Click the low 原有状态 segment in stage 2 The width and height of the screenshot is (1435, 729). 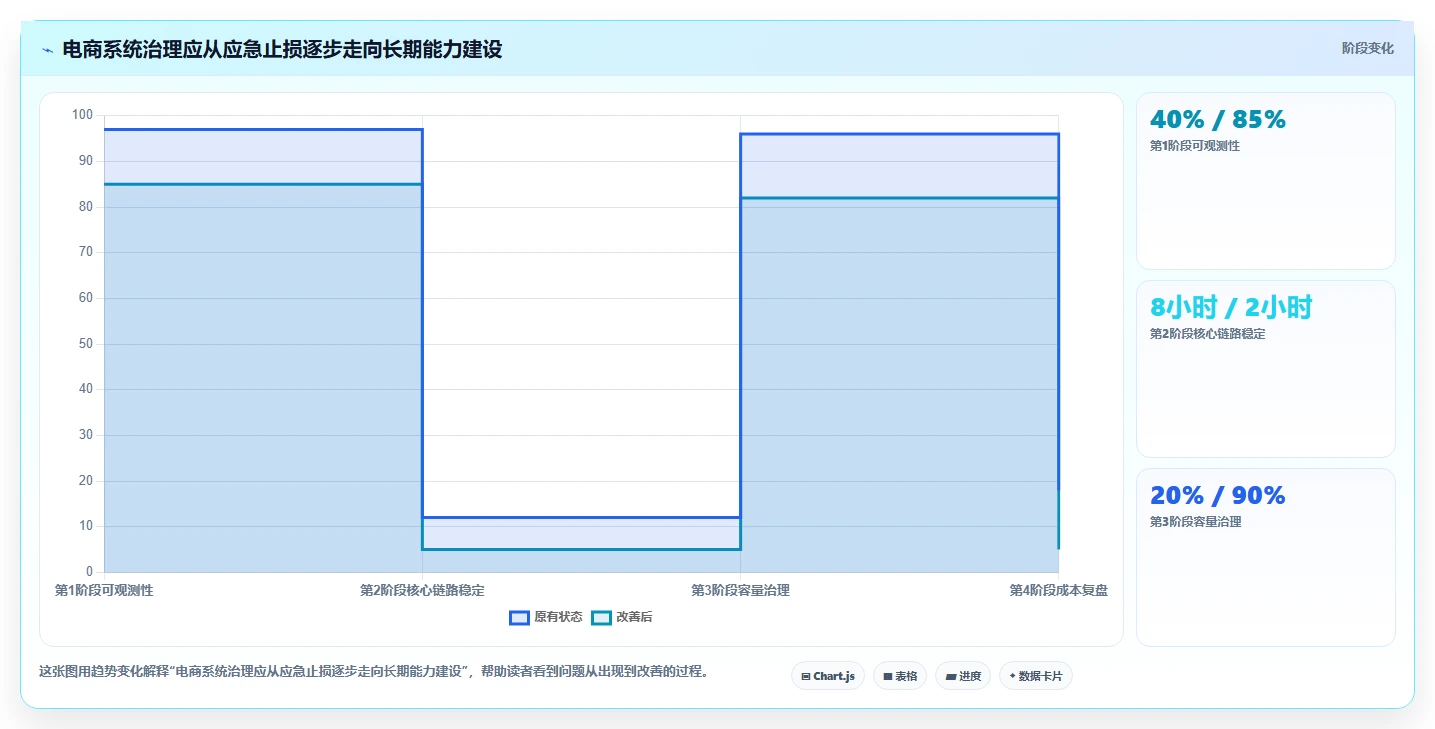coord(581,517)
